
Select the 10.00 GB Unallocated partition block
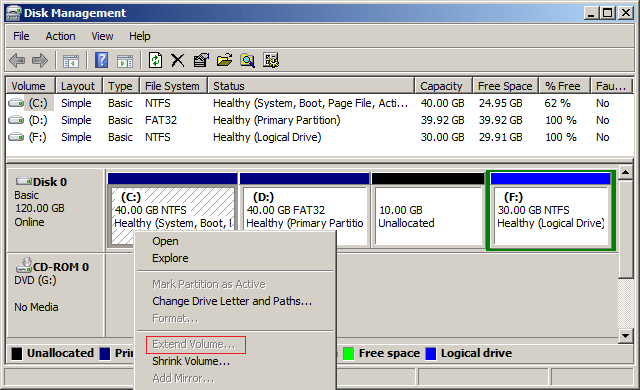point(428,210)
